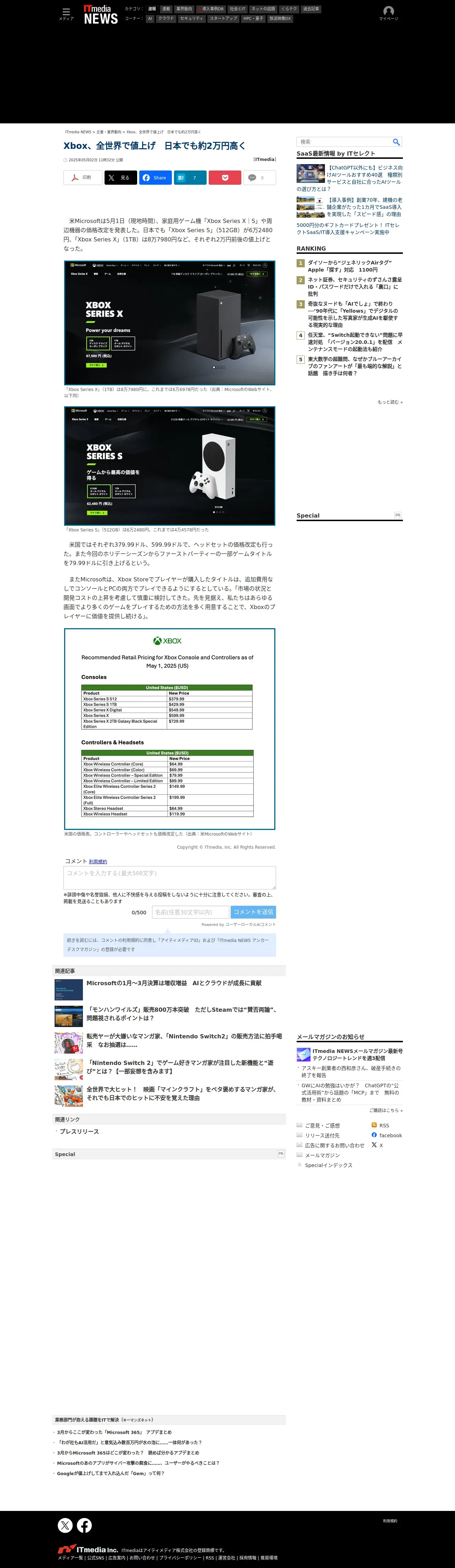Screen dimensions: 455x1568
Task: Click the メールマガジン mail icon in sidebar
Action: tap(299, 1155)
